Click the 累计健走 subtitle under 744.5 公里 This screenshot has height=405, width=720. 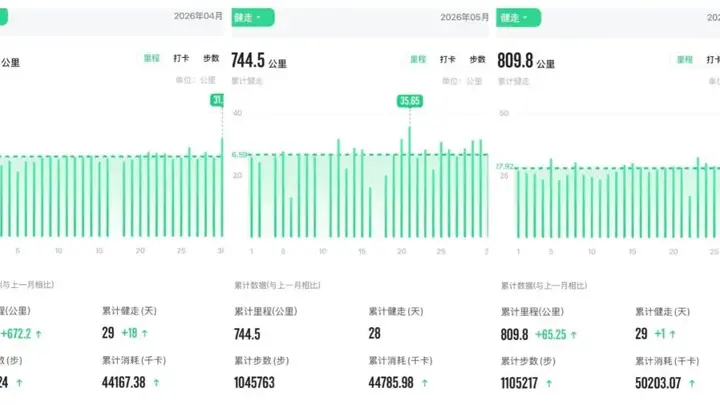247,81
